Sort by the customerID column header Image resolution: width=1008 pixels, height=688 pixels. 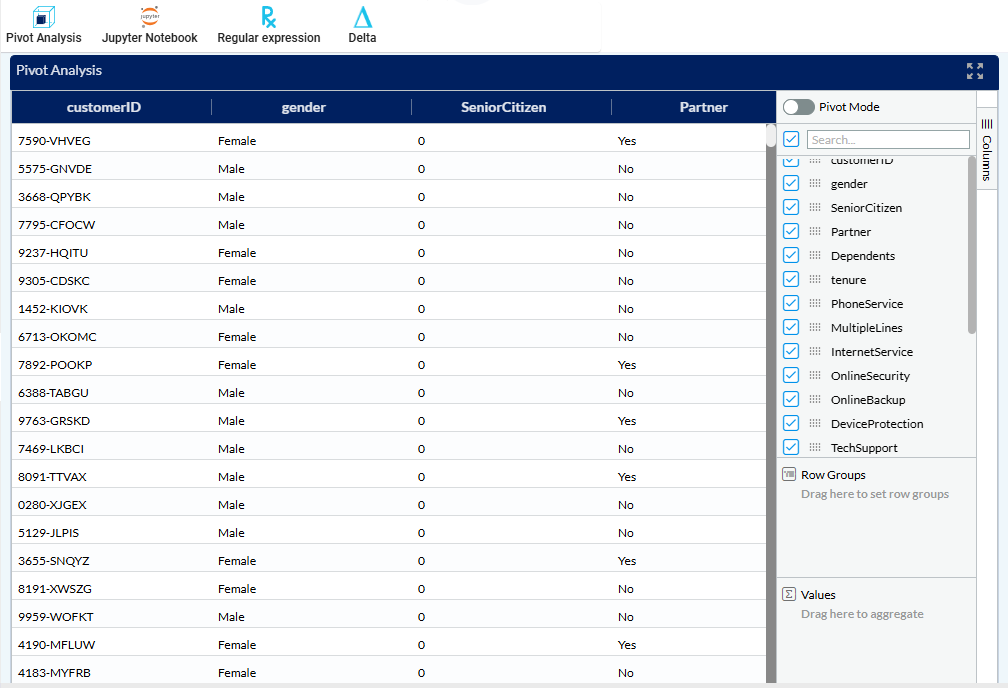point(104,107)
